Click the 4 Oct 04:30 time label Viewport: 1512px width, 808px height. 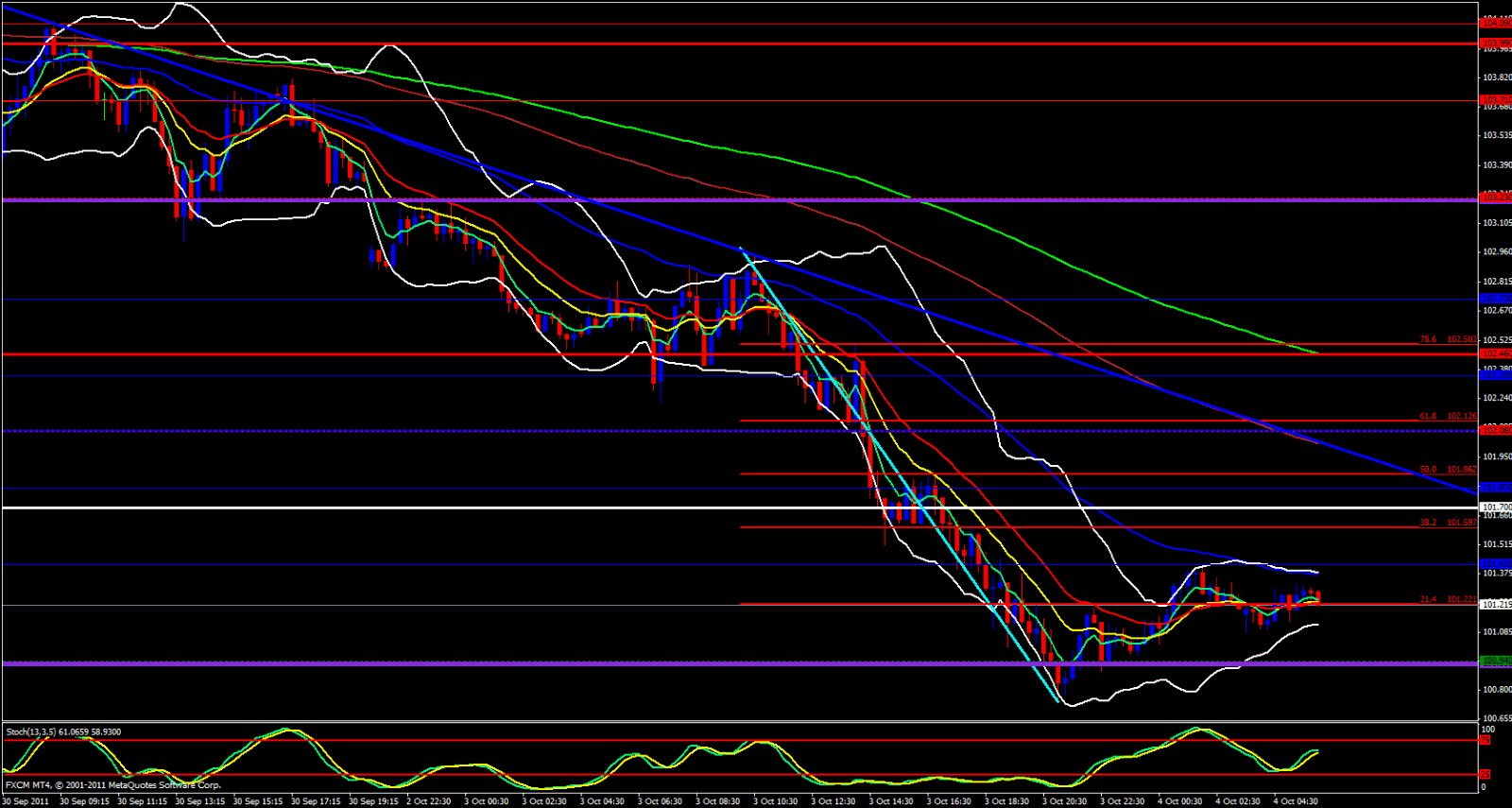click(x=1294, y=801)
